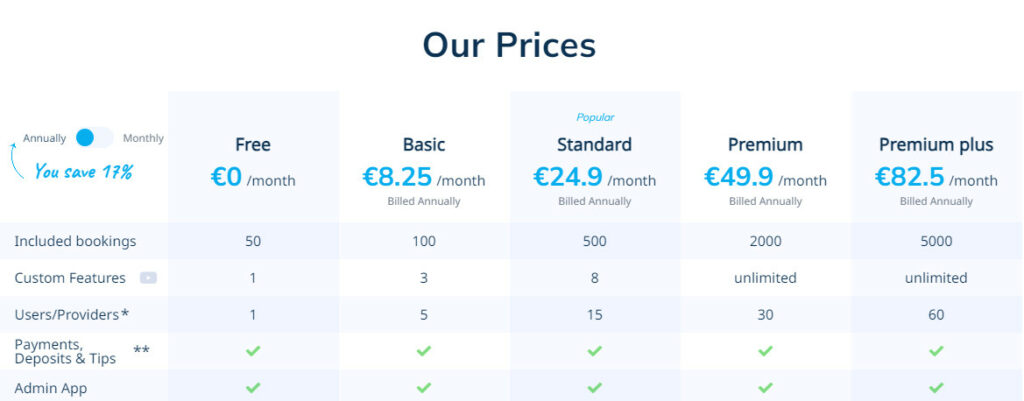Select the Standard plan heading
The image size is (1024, 401).
click(x=594, y=144)
